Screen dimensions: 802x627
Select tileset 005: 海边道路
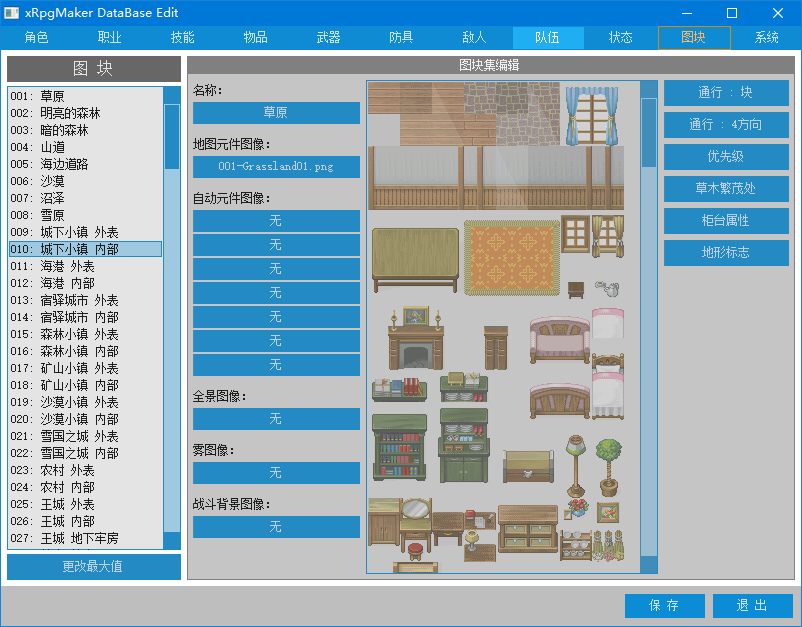click(86, 164)
